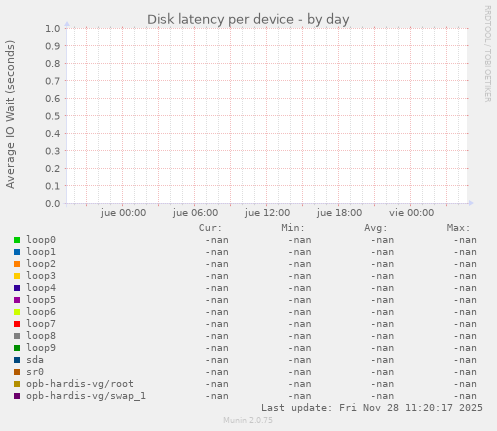497x431 pixels.
Task: Click the 0.2 y-axis value
Action: click(x=53, y=168)
